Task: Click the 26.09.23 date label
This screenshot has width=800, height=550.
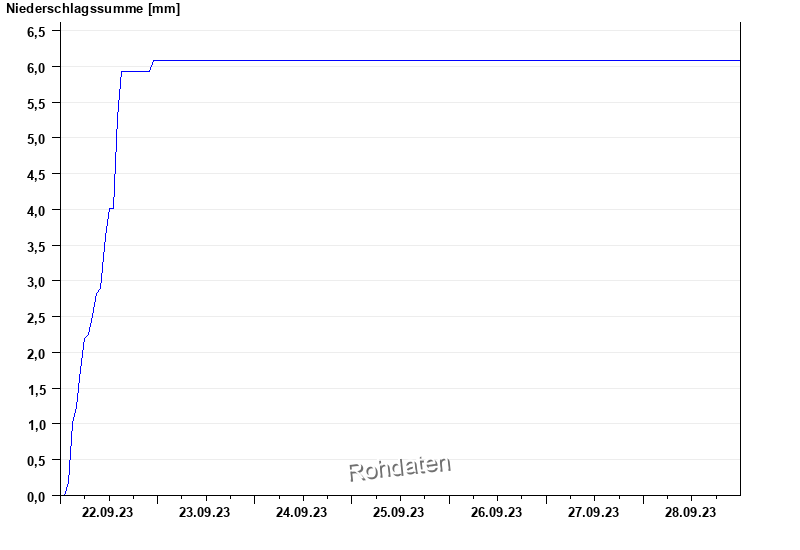Action: point(496,512)
